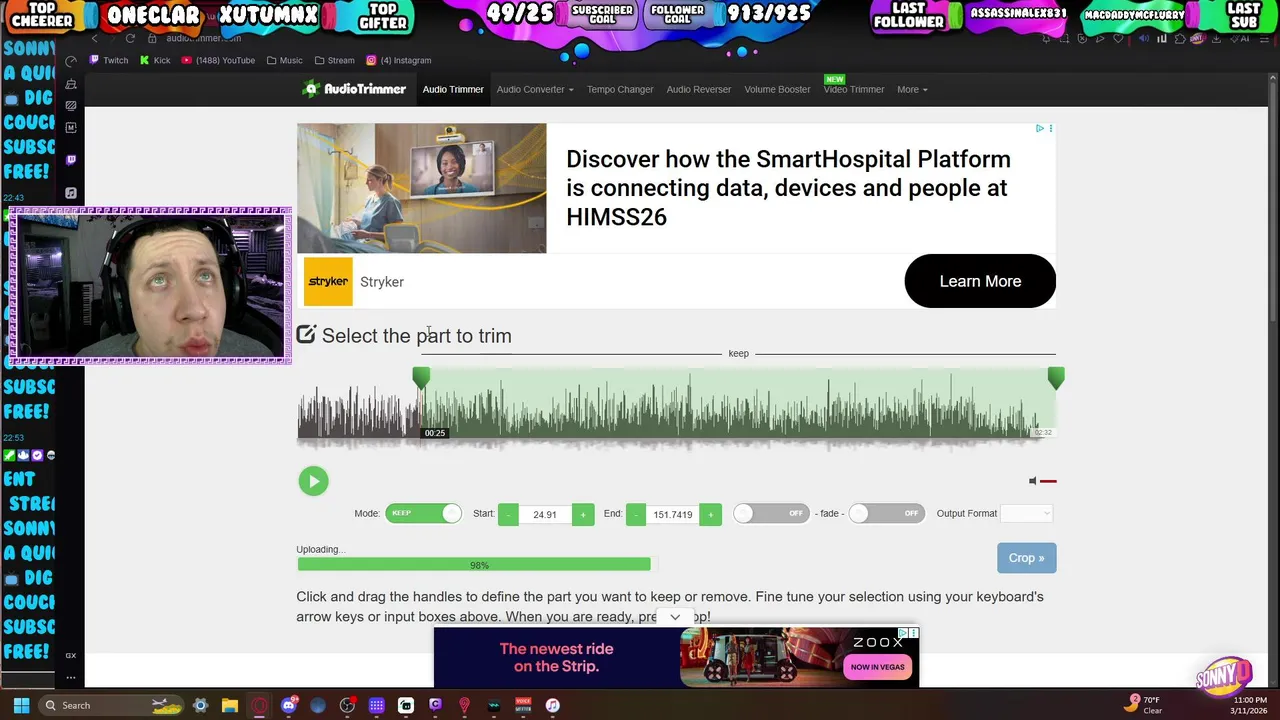1280x720 pixels.
Task: Reload the page with the browser refresh icon
Action: coord(130,38)
